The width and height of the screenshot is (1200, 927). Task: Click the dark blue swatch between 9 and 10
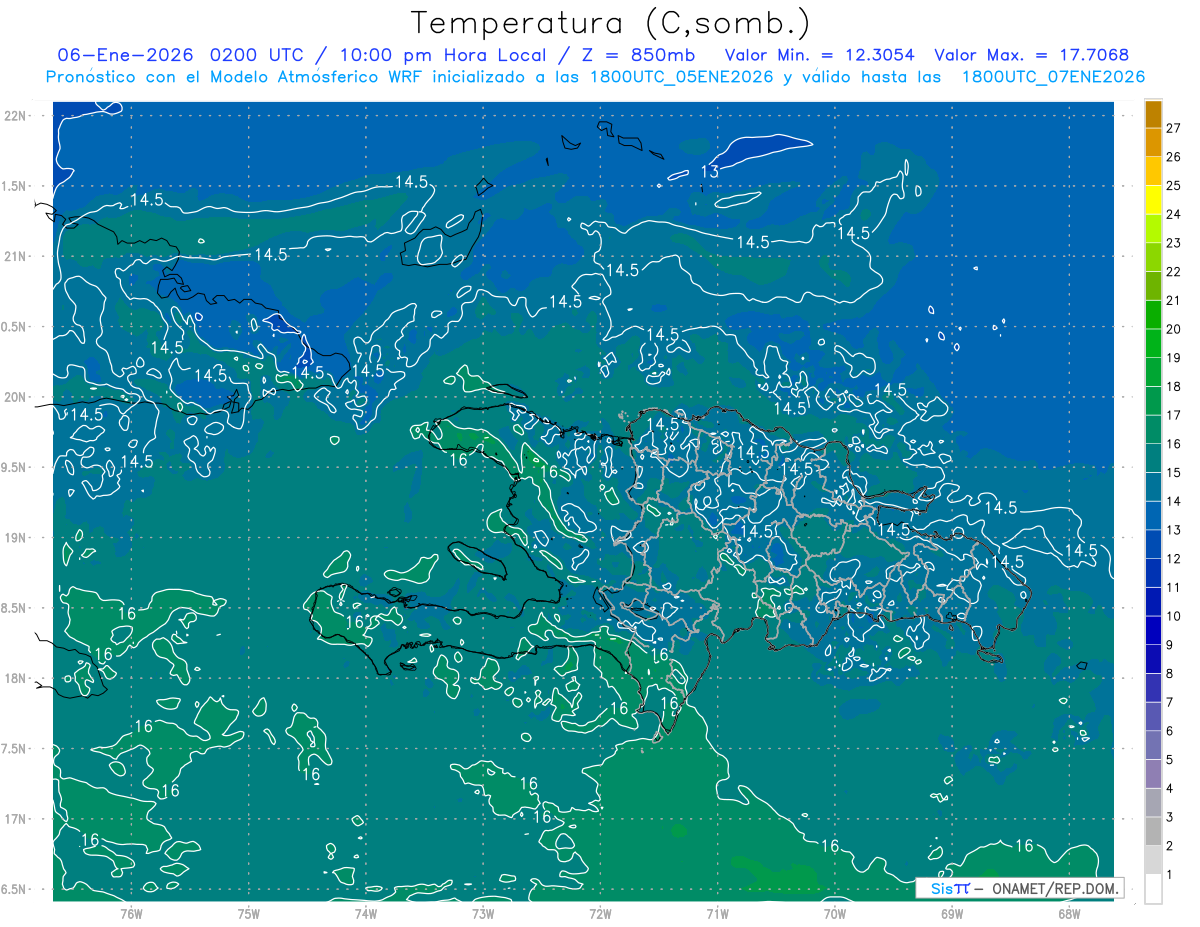point(1153,630)
